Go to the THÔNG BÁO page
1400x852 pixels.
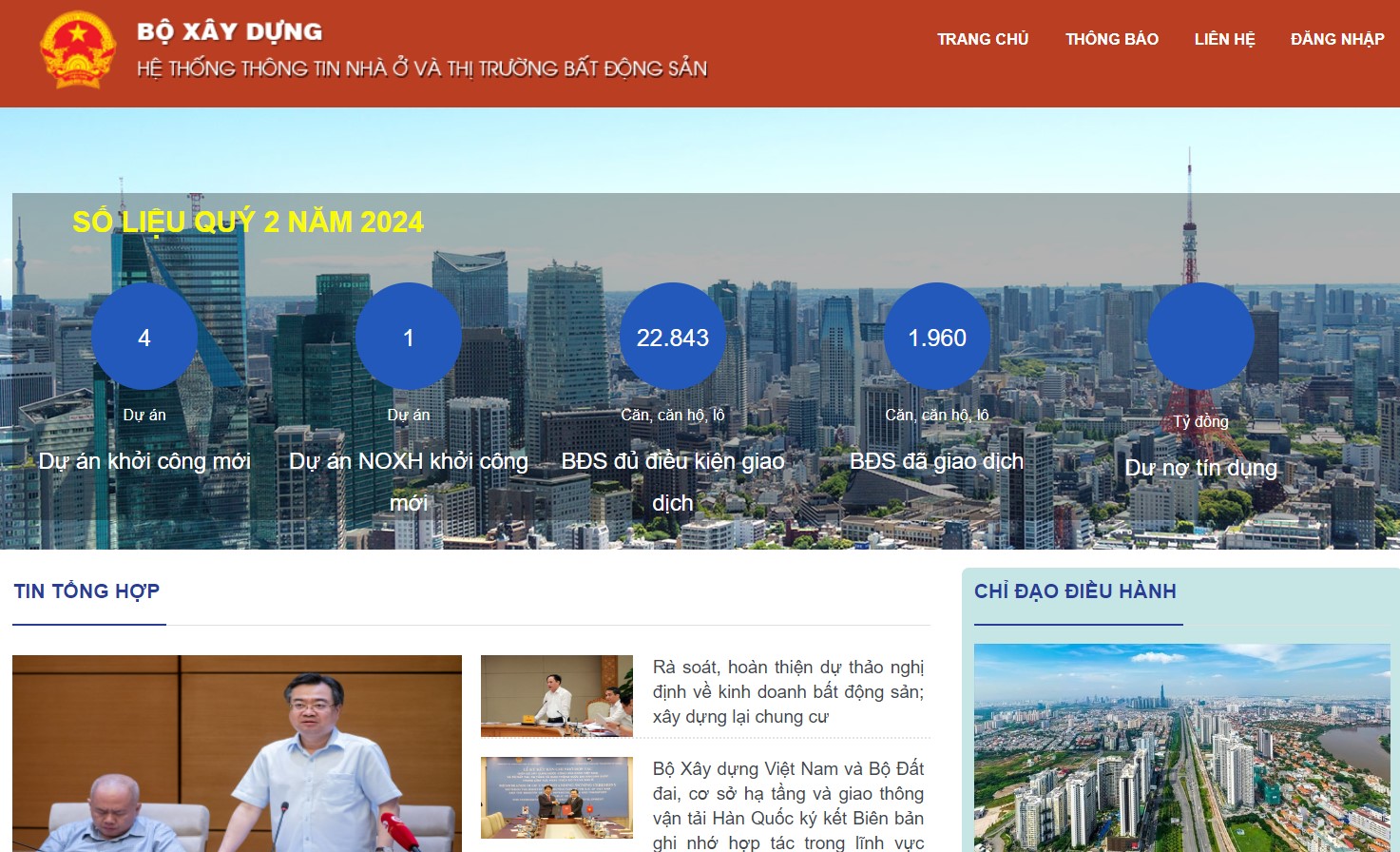(1112, 39)
